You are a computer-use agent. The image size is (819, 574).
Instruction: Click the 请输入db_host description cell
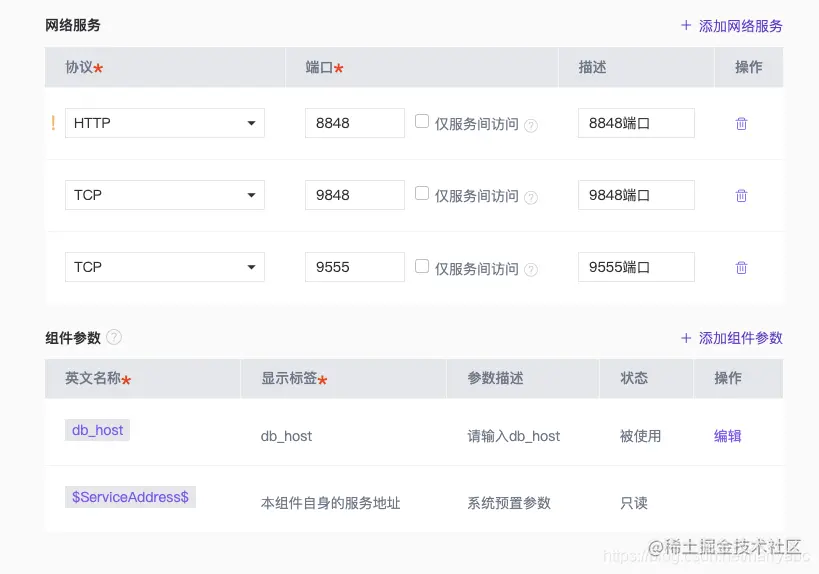[x=513, y=436]
